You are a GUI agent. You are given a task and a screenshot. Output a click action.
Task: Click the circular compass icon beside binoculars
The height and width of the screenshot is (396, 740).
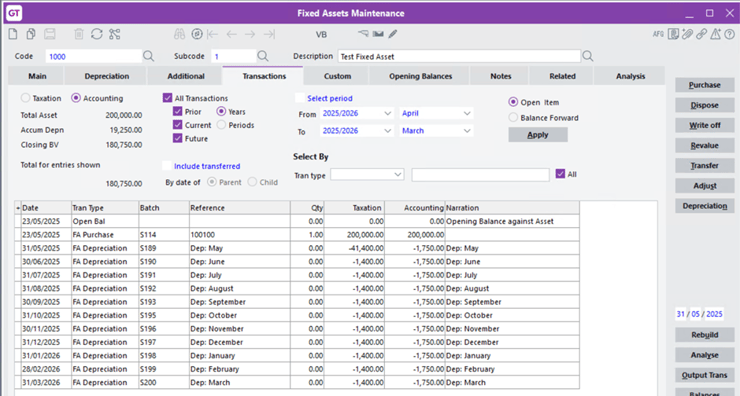(197, 34)
